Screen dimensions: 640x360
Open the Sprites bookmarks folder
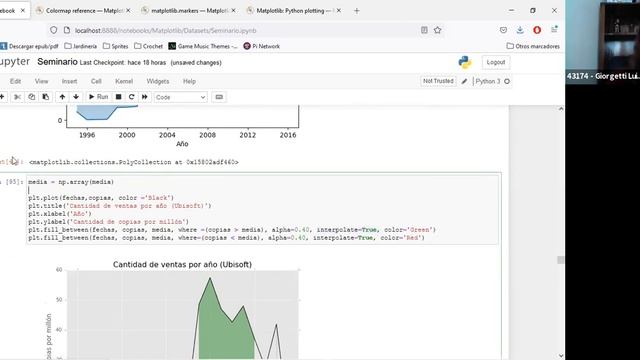116,46
